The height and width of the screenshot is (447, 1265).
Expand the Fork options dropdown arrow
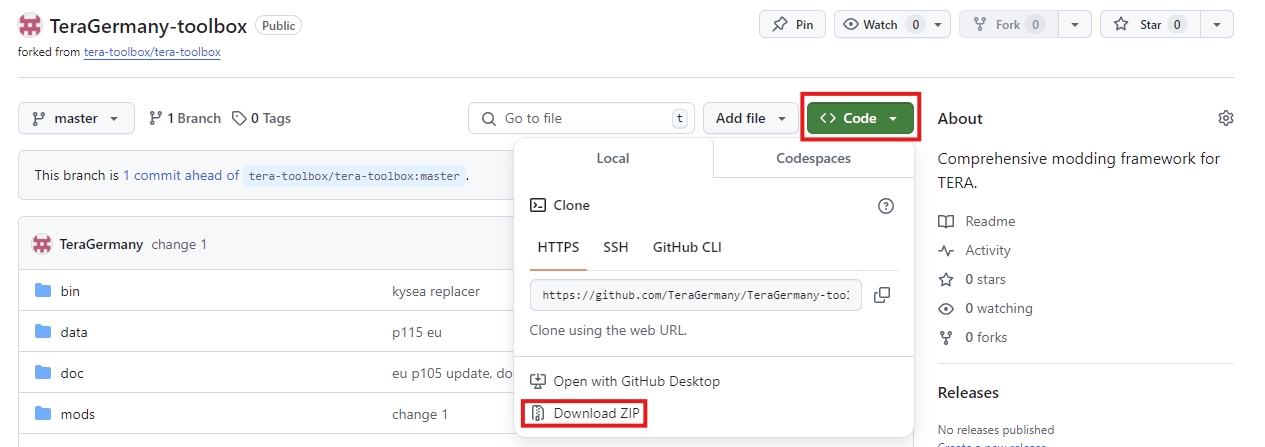coord(1074,25)
